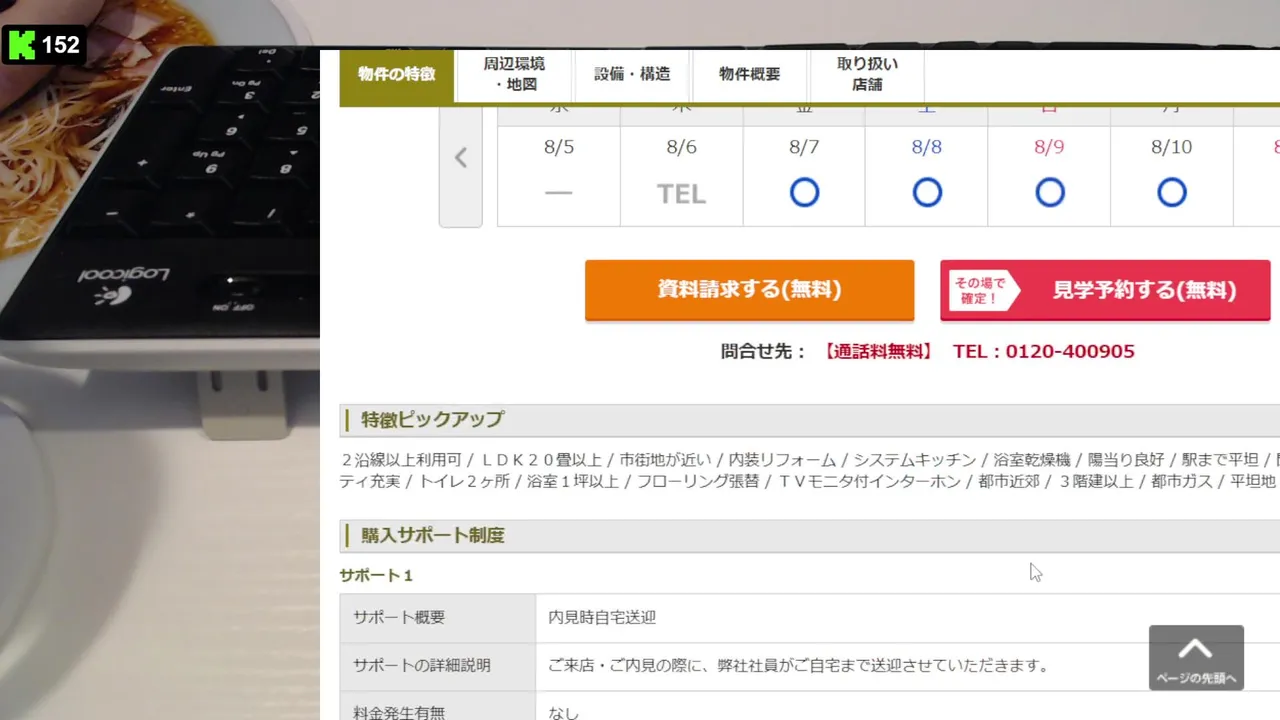Click the サポート概要 table cell
This screenshot has height=720, width=1280.
(438, 618)
